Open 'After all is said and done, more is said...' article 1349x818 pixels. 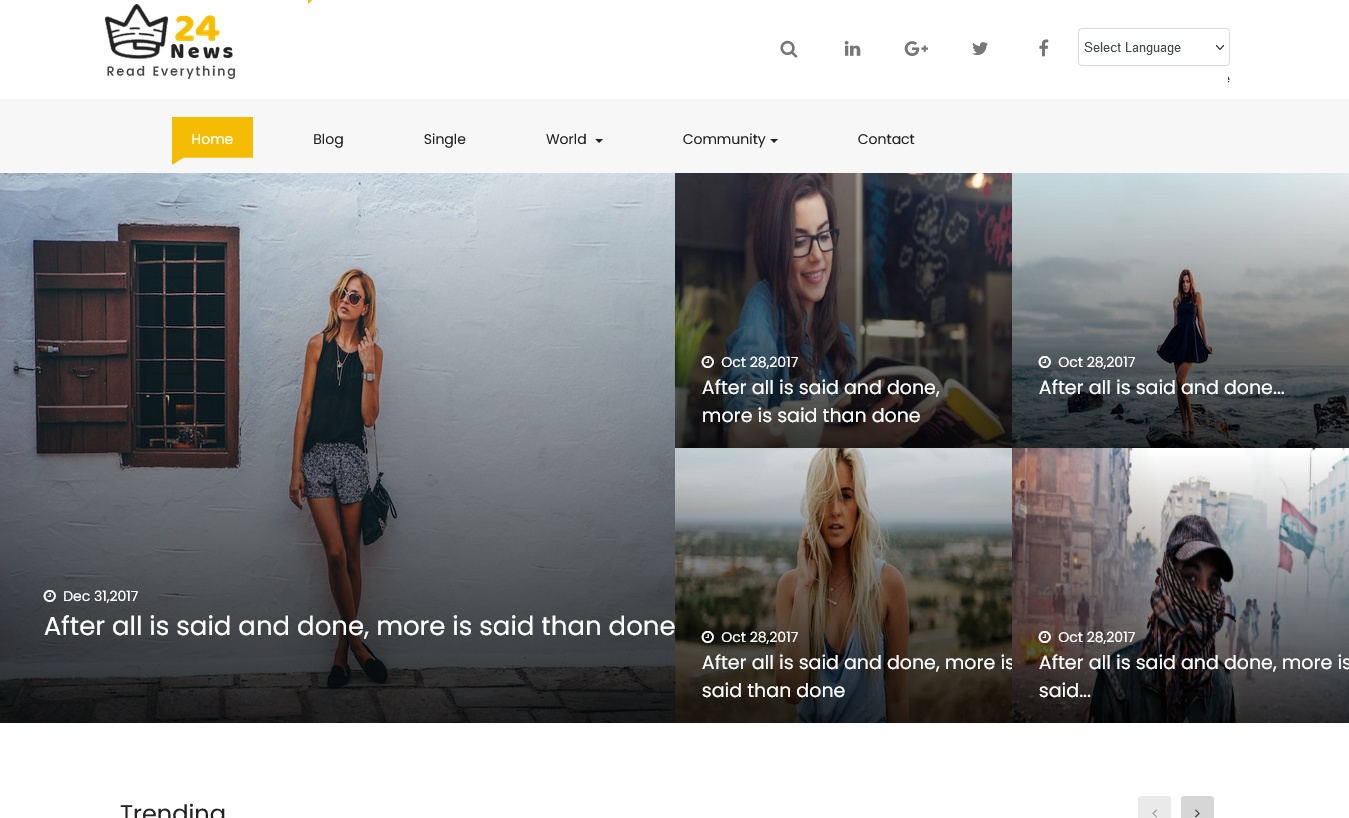[x=1194, y=676]
